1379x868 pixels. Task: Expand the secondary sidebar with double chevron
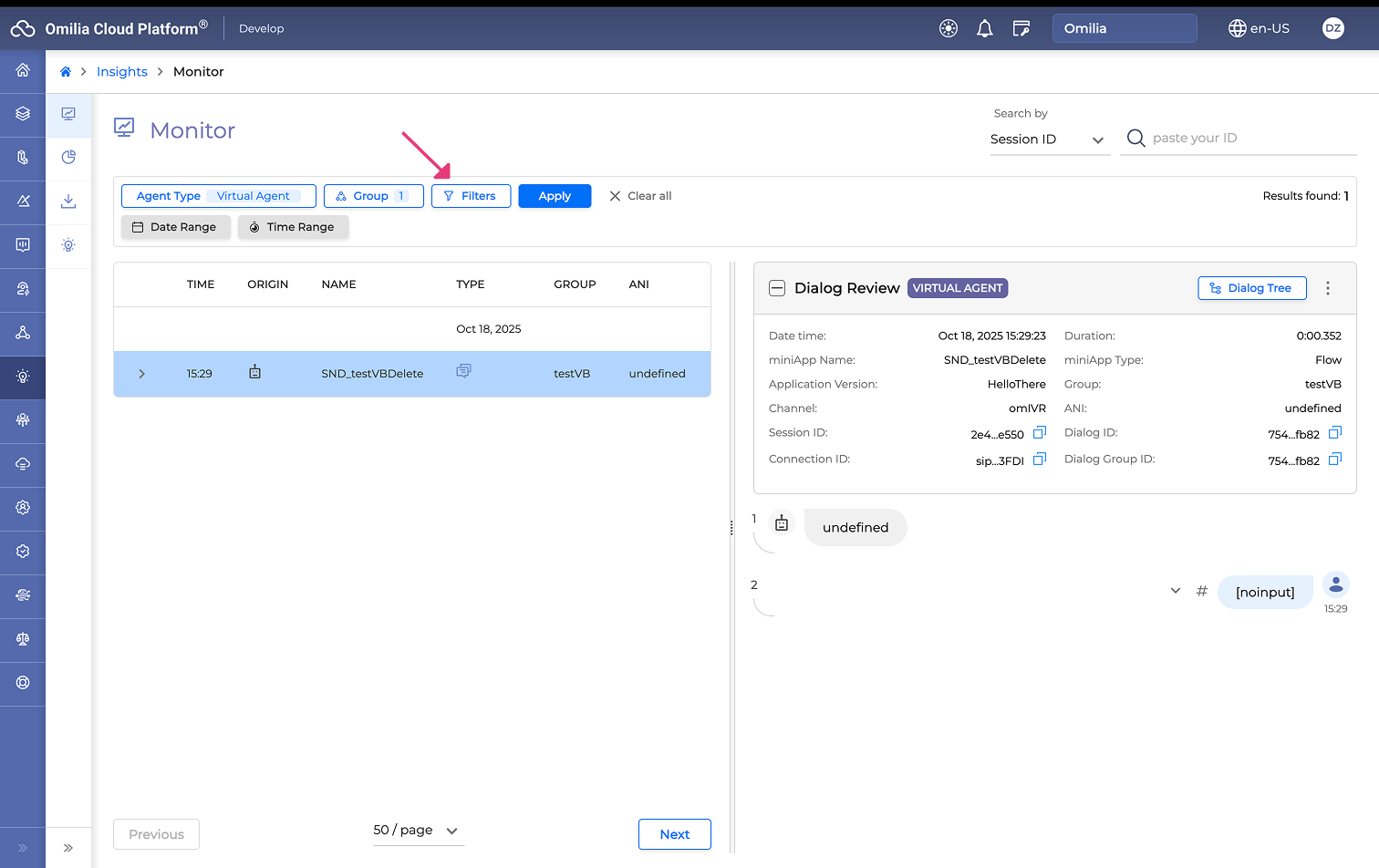[x=68, y=848]
